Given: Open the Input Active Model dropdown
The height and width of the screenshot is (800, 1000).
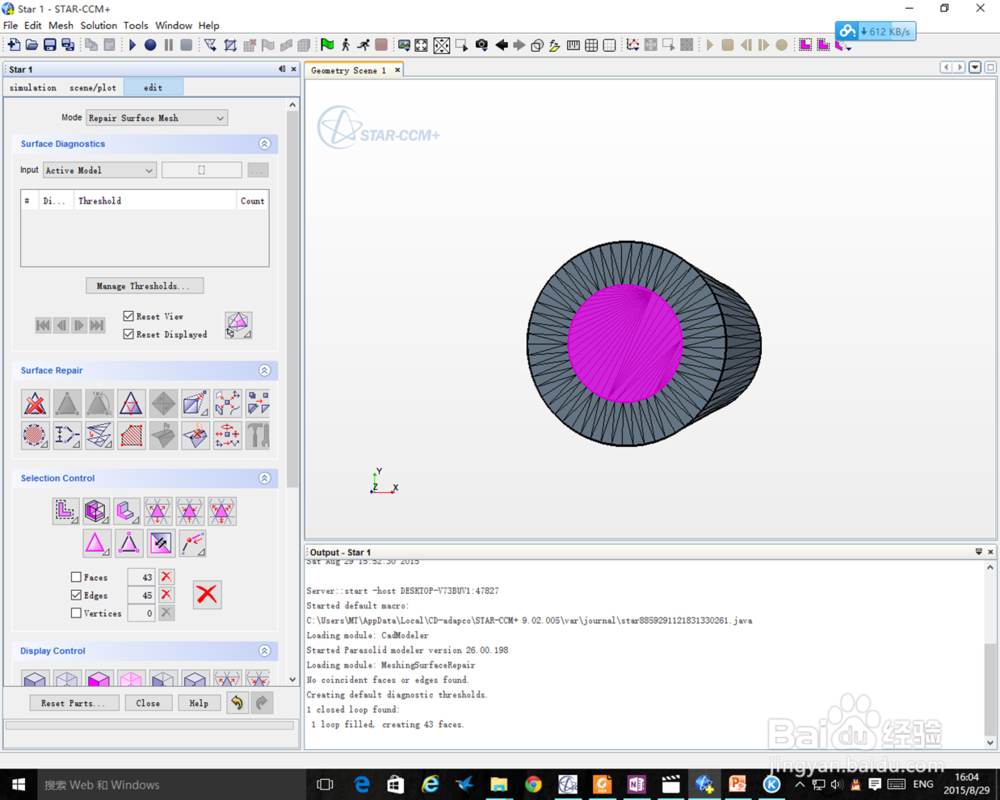Looking at the screenshot, I should 99,170.
